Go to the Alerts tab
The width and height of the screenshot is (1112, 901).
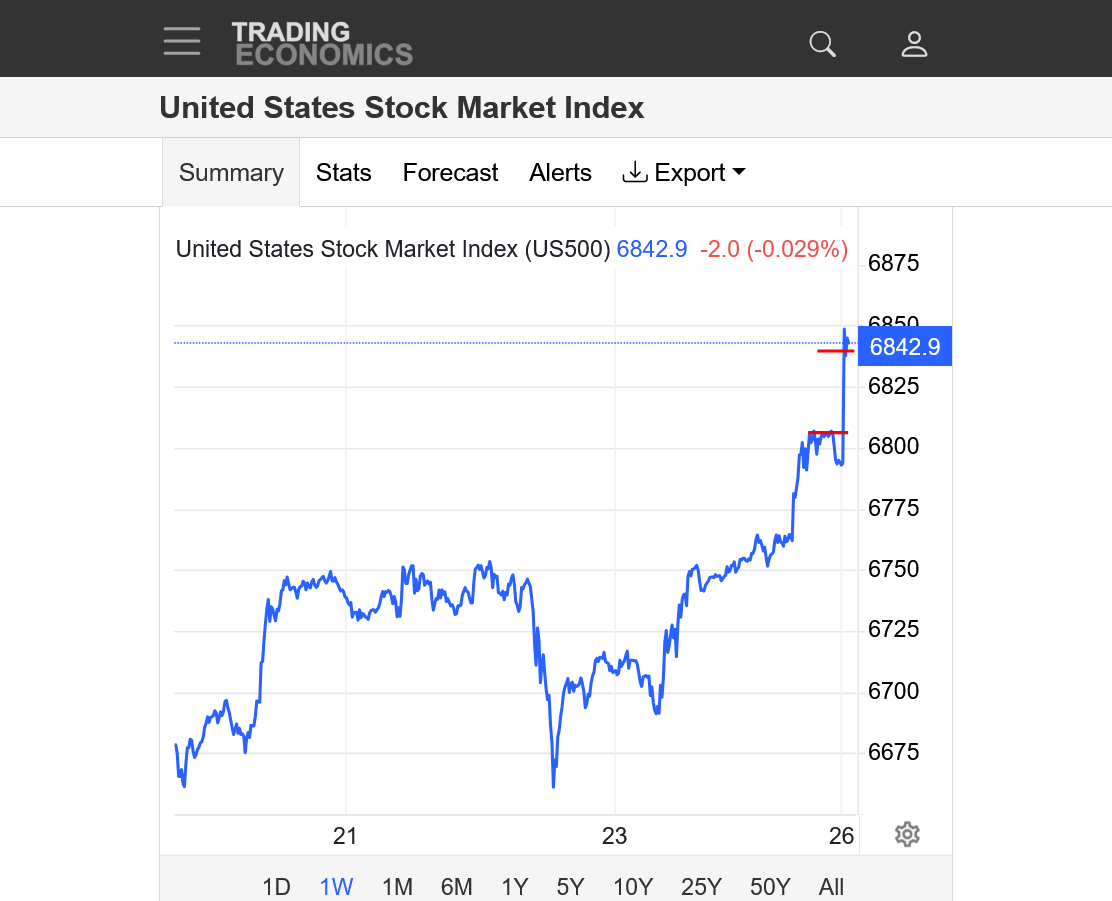pyautogui.click(x=560, y=173)
